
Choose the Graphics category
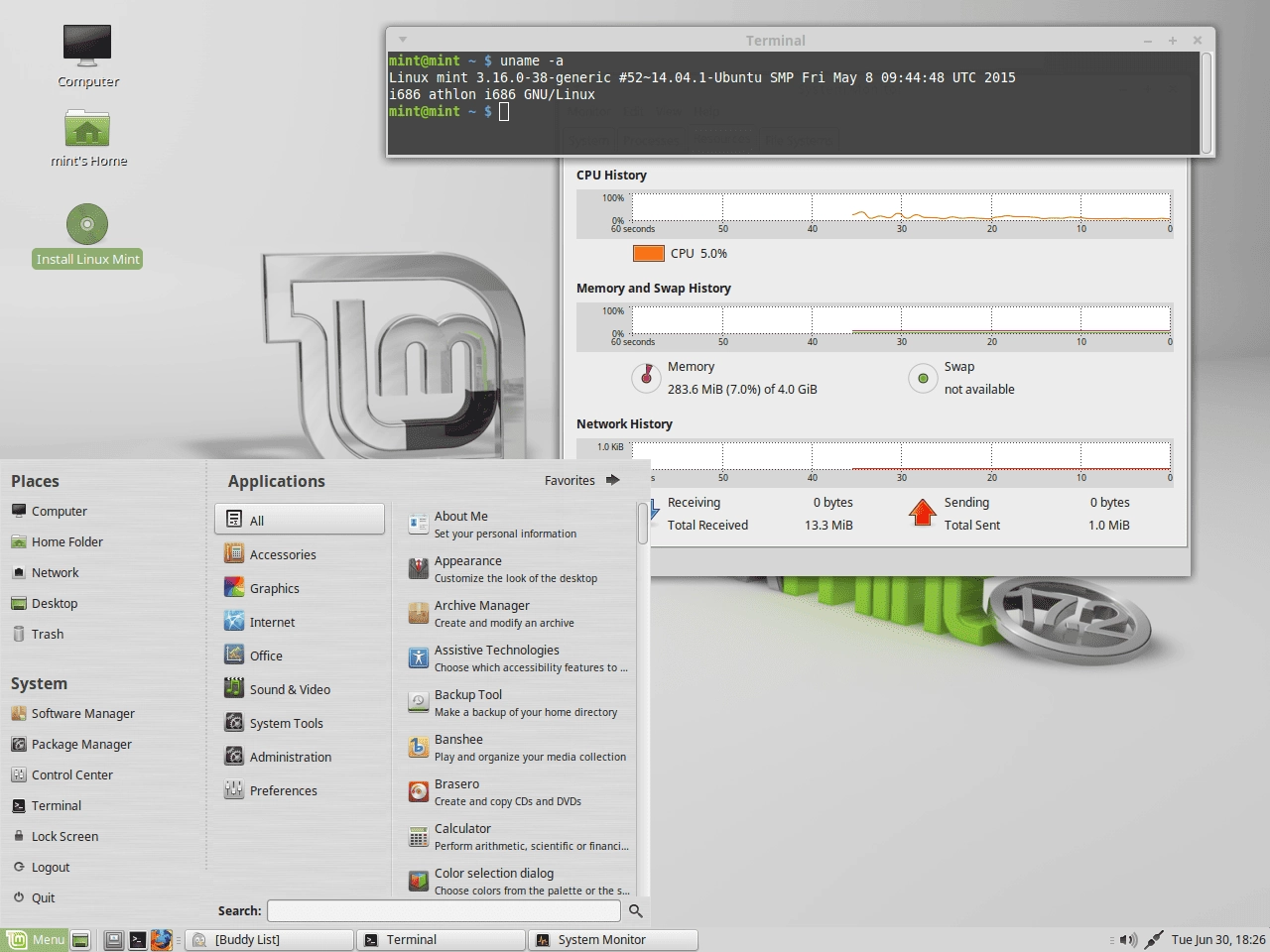pos(300,588)
